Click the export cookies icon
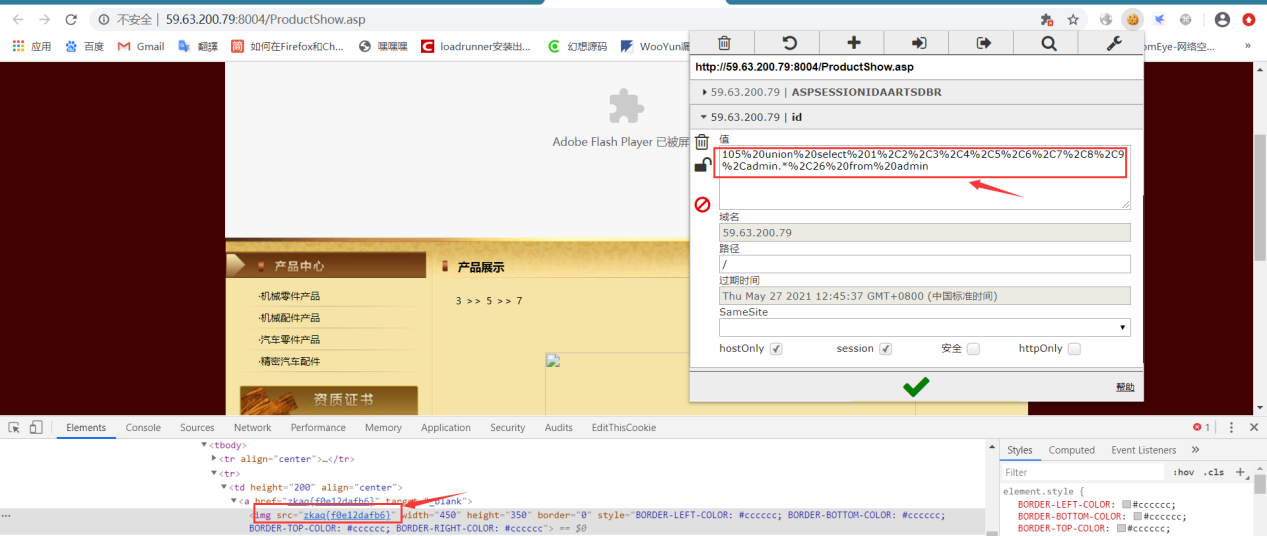Screen dimensions: 1267x536 click(x=983, y=43)
